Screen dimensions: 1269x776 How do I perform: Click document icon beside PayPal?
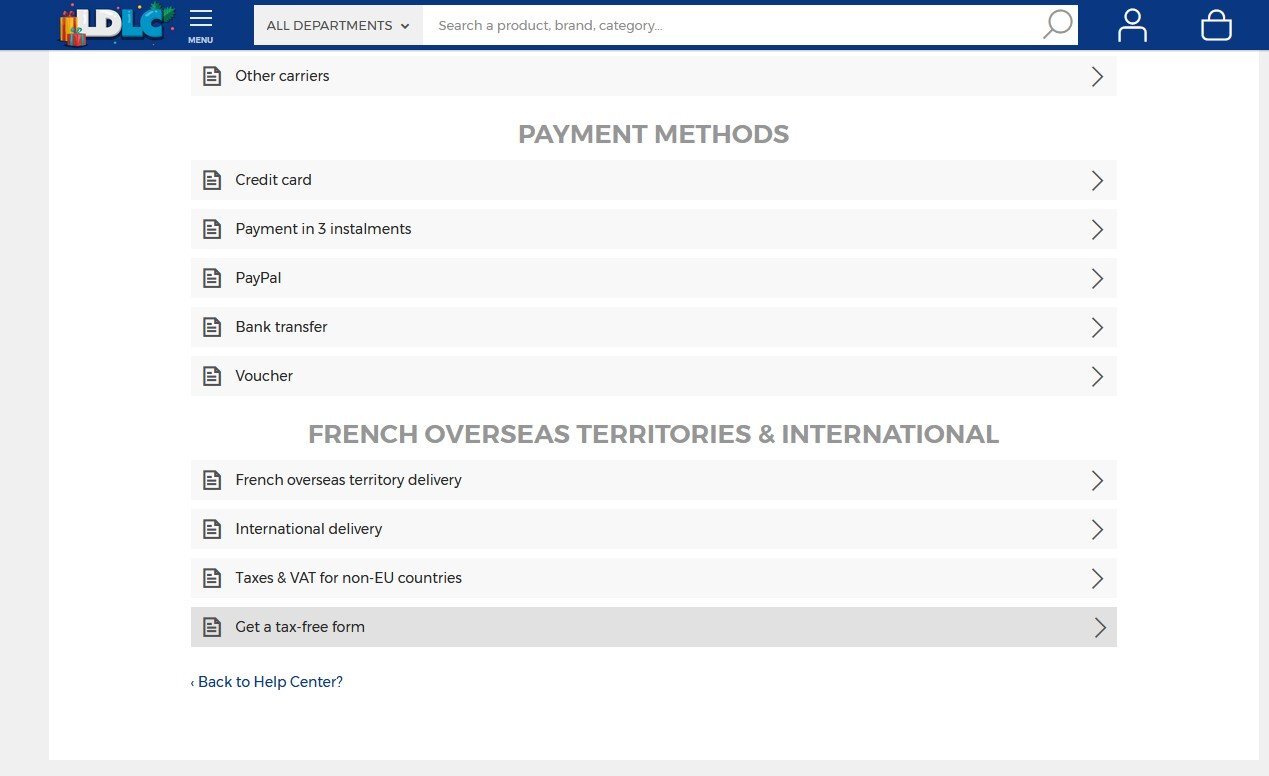212,278
